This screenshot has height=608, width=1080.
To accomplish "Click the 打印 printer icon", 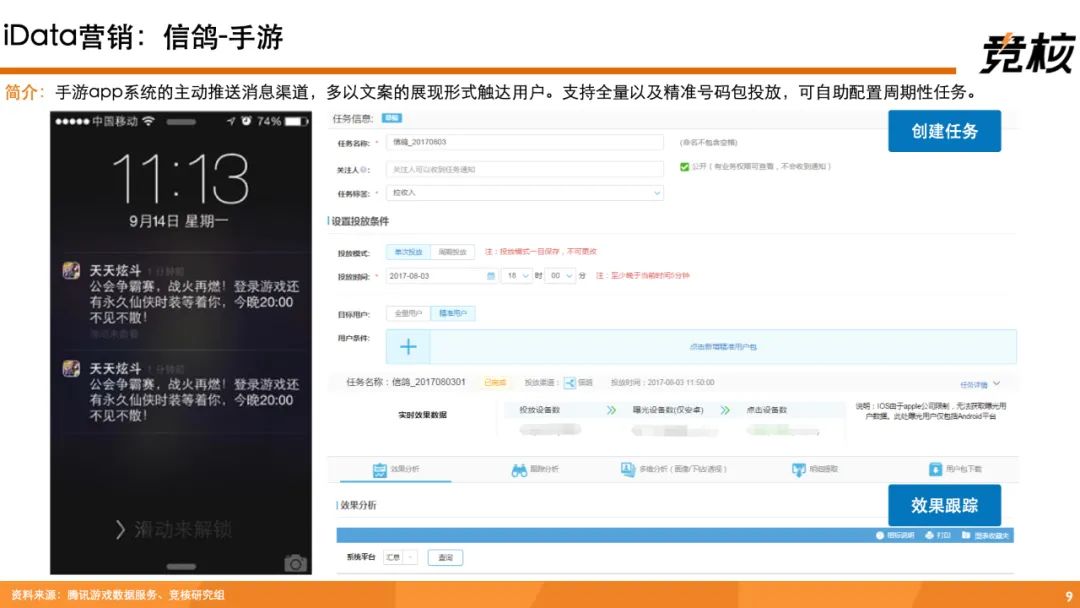I will tap(930, 536).
